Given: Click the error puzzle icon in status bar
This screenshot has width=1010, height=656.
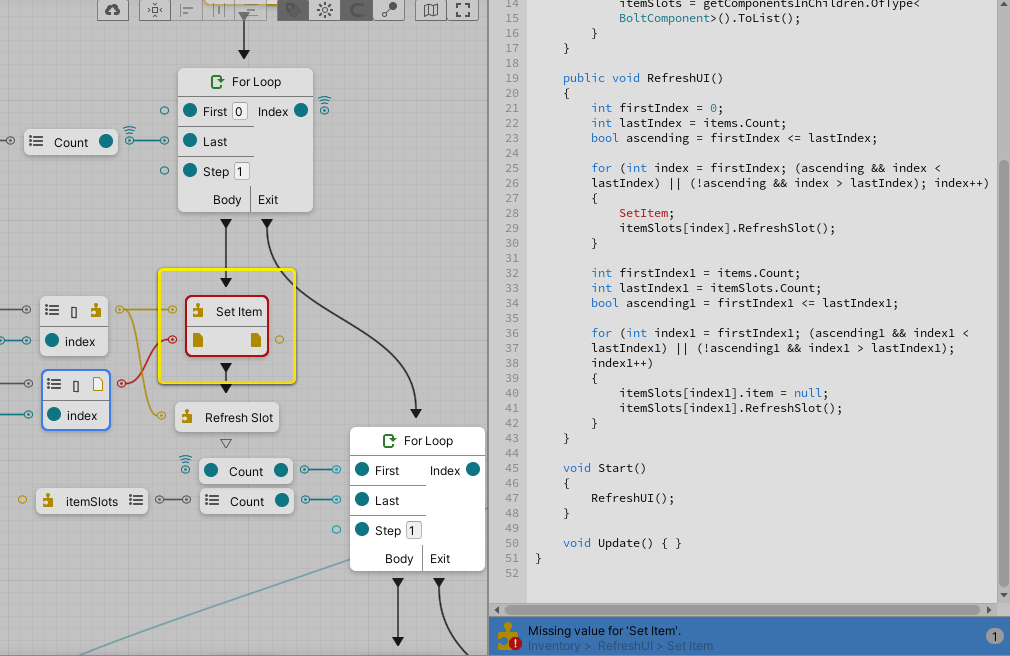Looking at the screenshot, I should pos(509,636).
